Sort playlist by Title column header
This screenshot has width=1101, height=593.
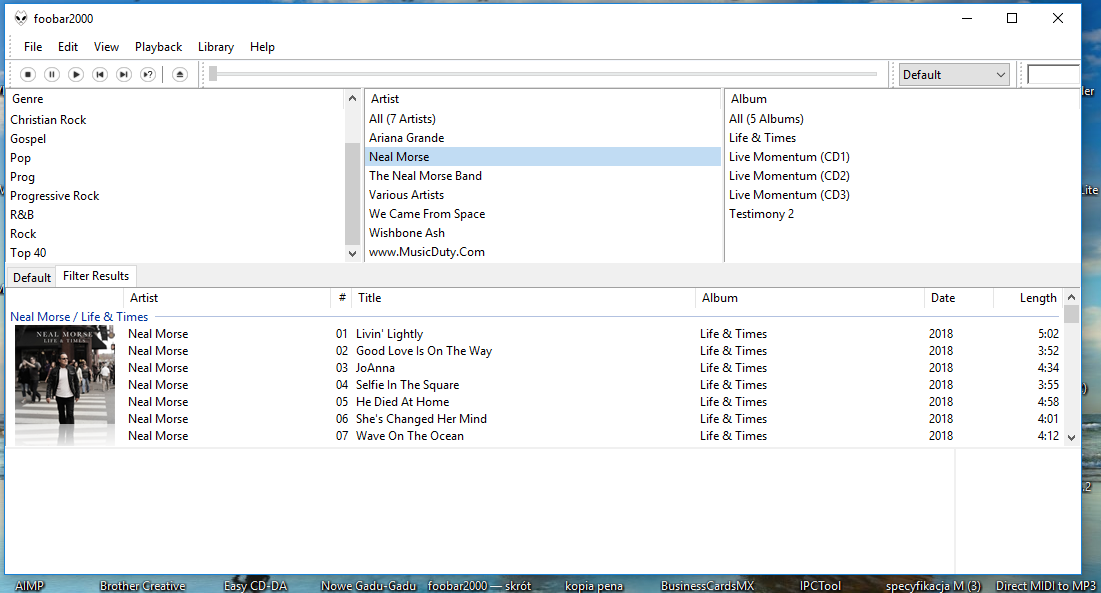[524, 298]
